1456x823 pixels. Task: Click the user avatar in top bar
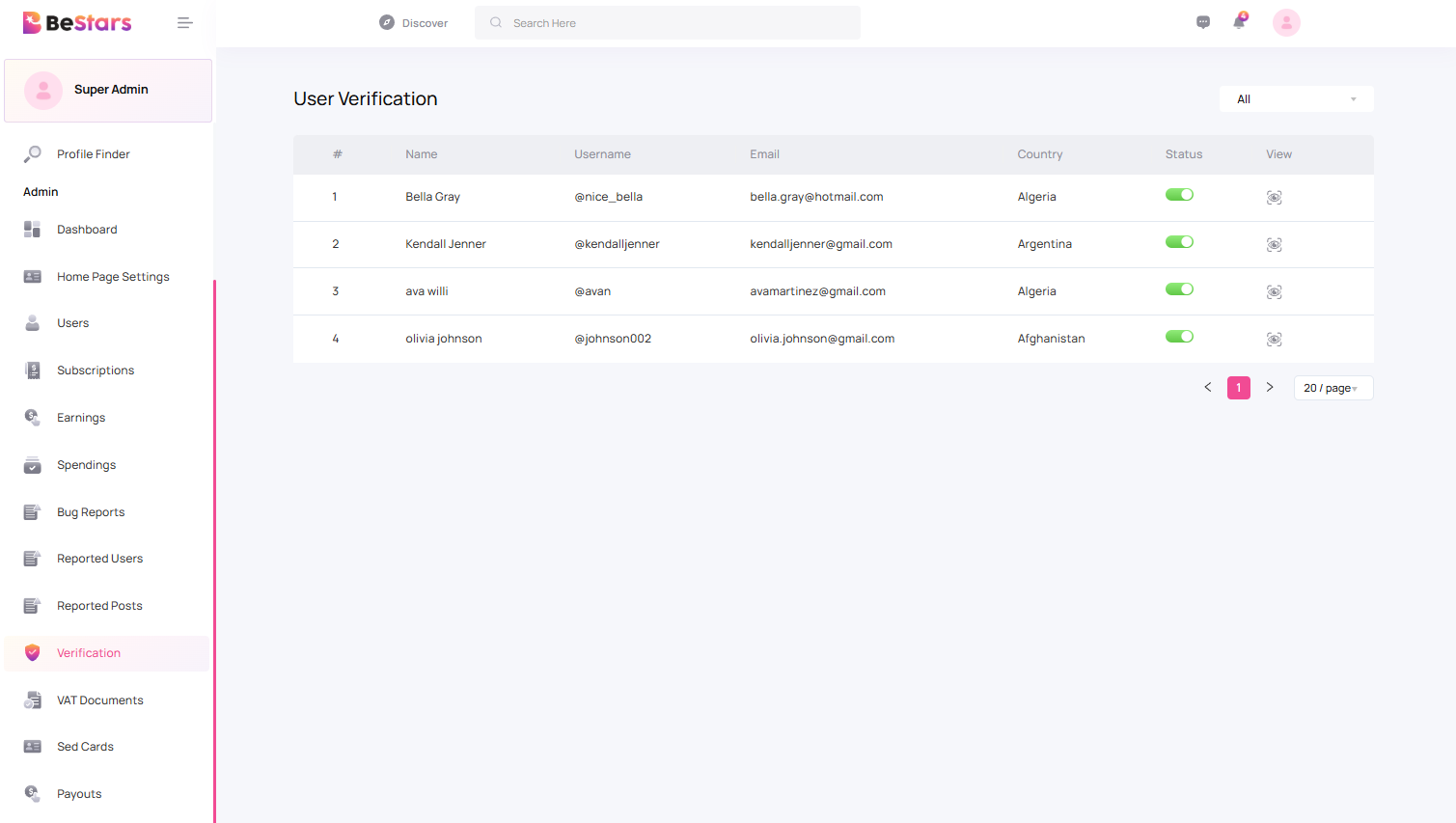tap(1286, 22)
